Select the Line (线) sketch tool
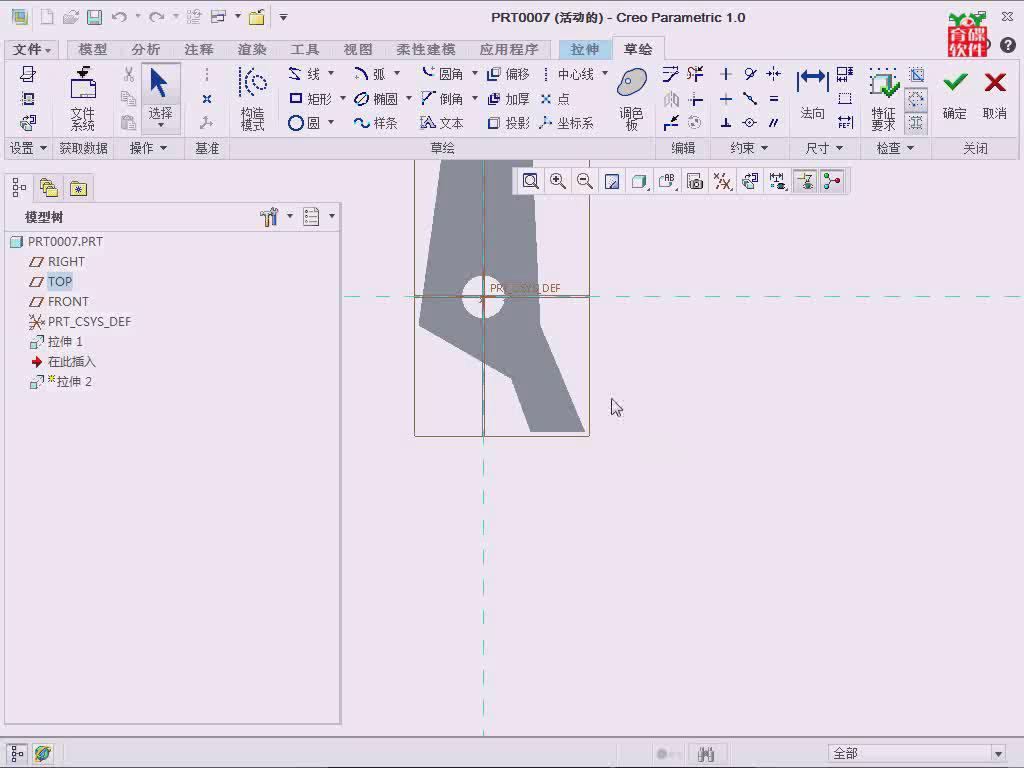The width and height of the screenshot is (1024, 768). coord(304,74)
